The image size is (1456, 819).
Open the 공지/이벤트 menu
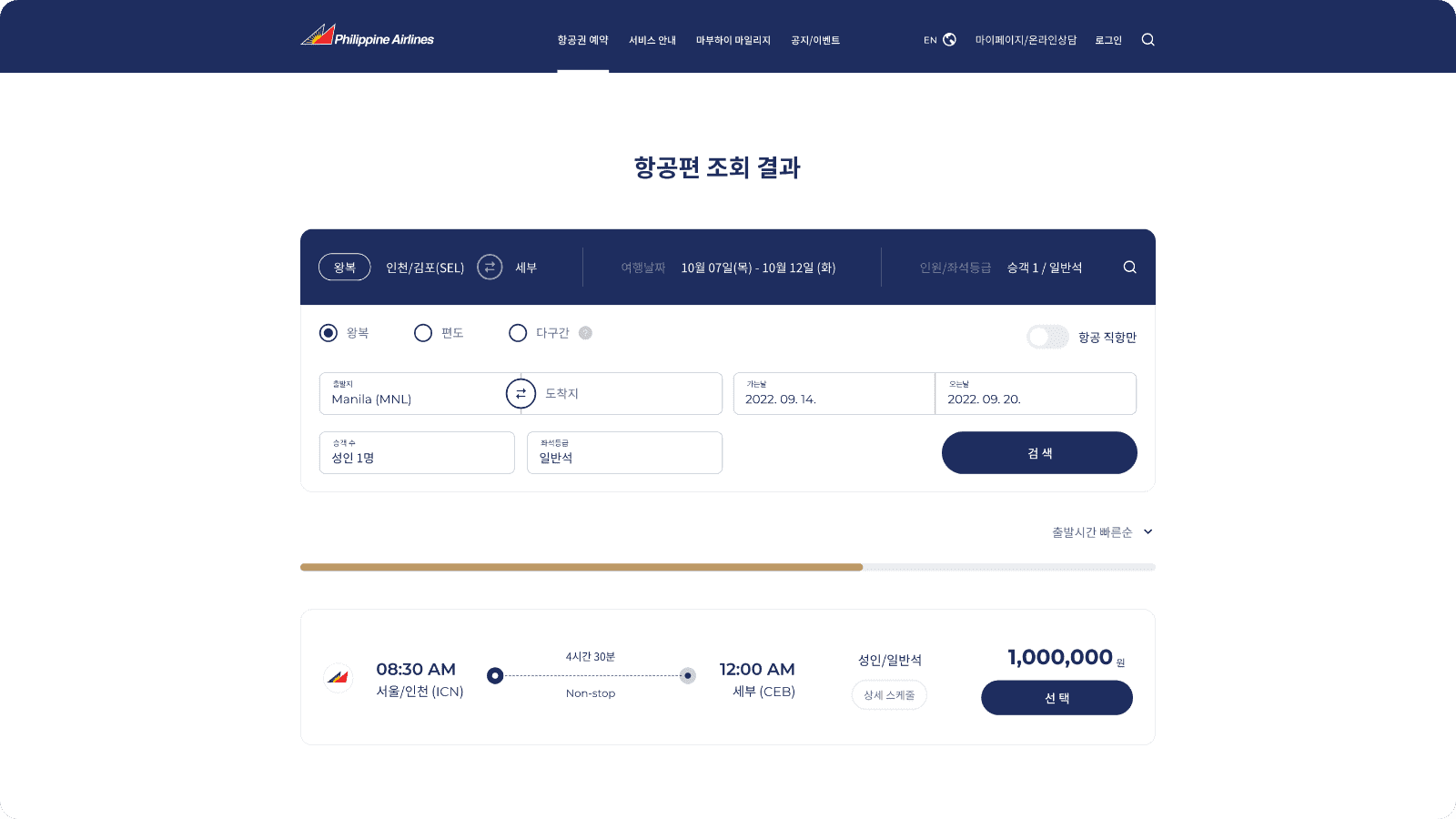pyautogui.click(x=815, y=40)
